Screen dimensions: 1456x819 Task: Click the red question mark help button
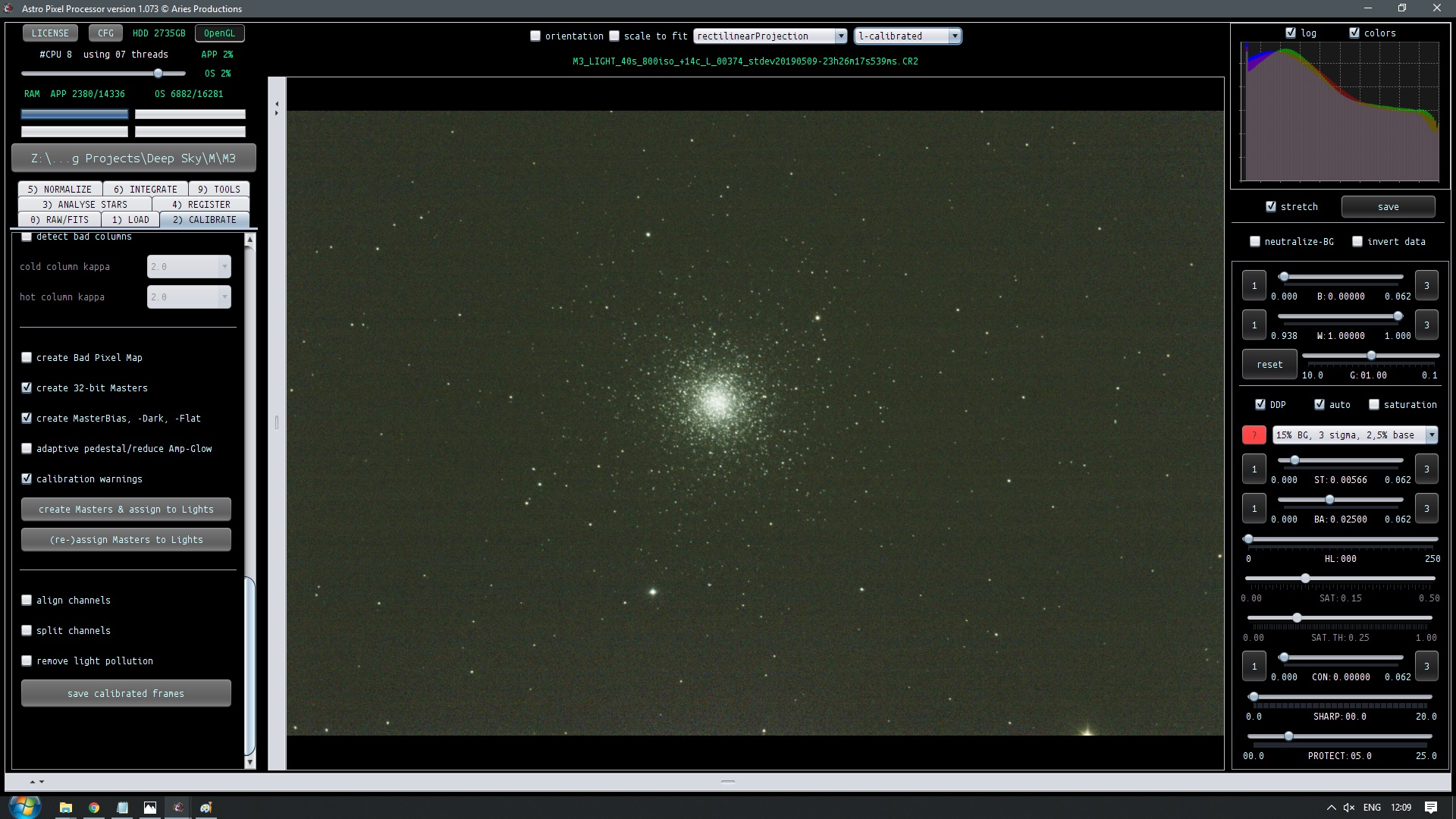tap(1254, 435)
